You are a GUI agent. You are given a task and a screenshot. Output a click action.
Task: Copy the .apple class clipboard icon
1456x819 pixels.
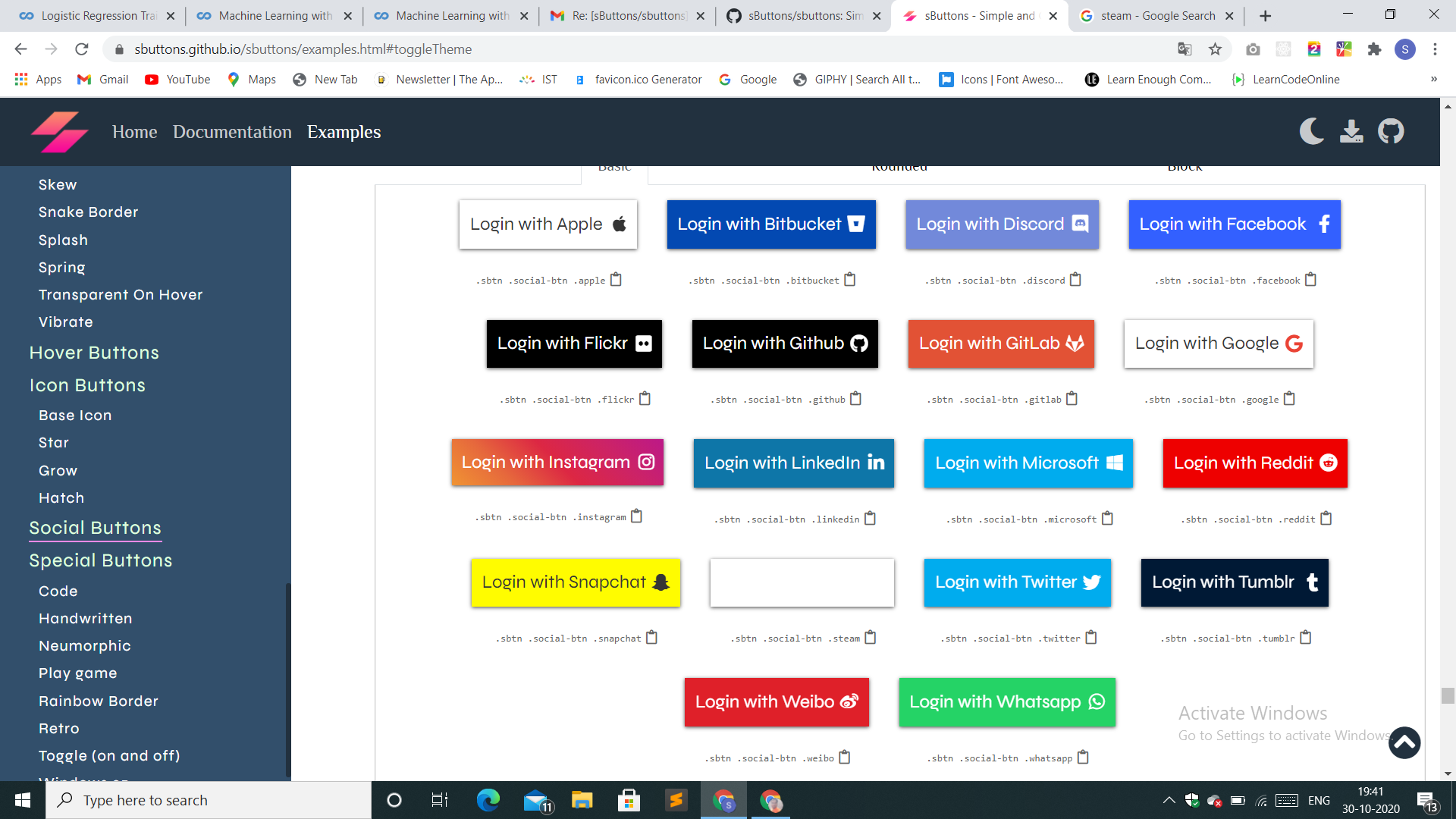(x=616, y=280)
